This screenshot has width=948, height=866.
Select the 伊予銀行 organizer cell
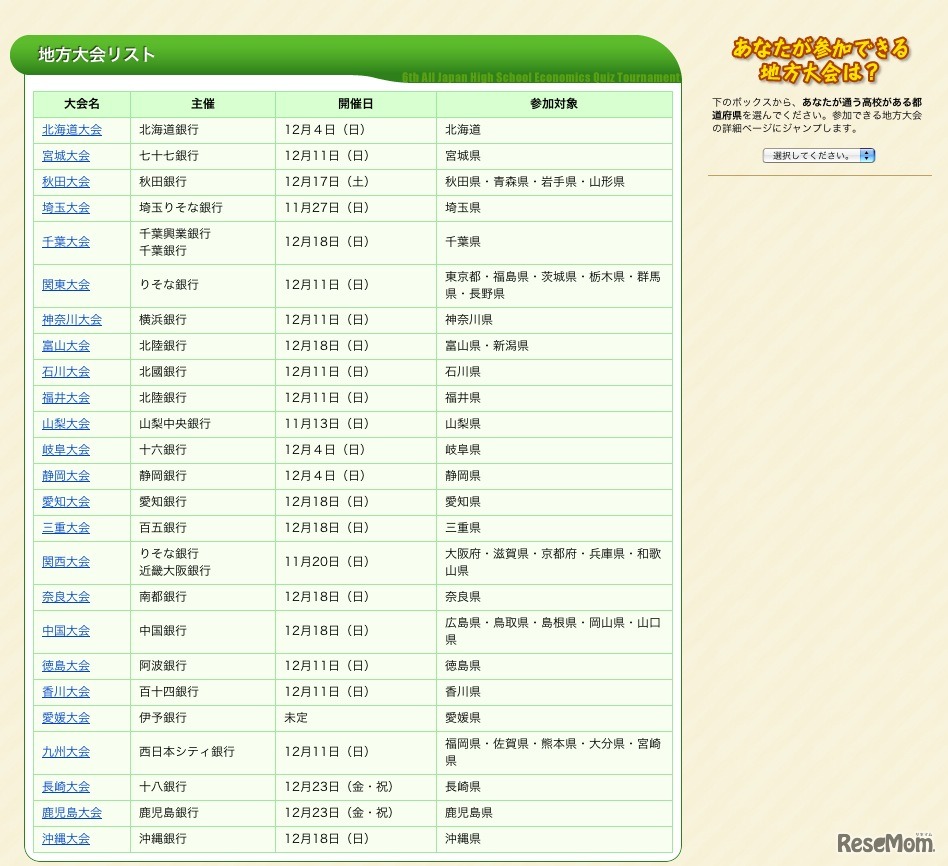[x=203, y=718]
